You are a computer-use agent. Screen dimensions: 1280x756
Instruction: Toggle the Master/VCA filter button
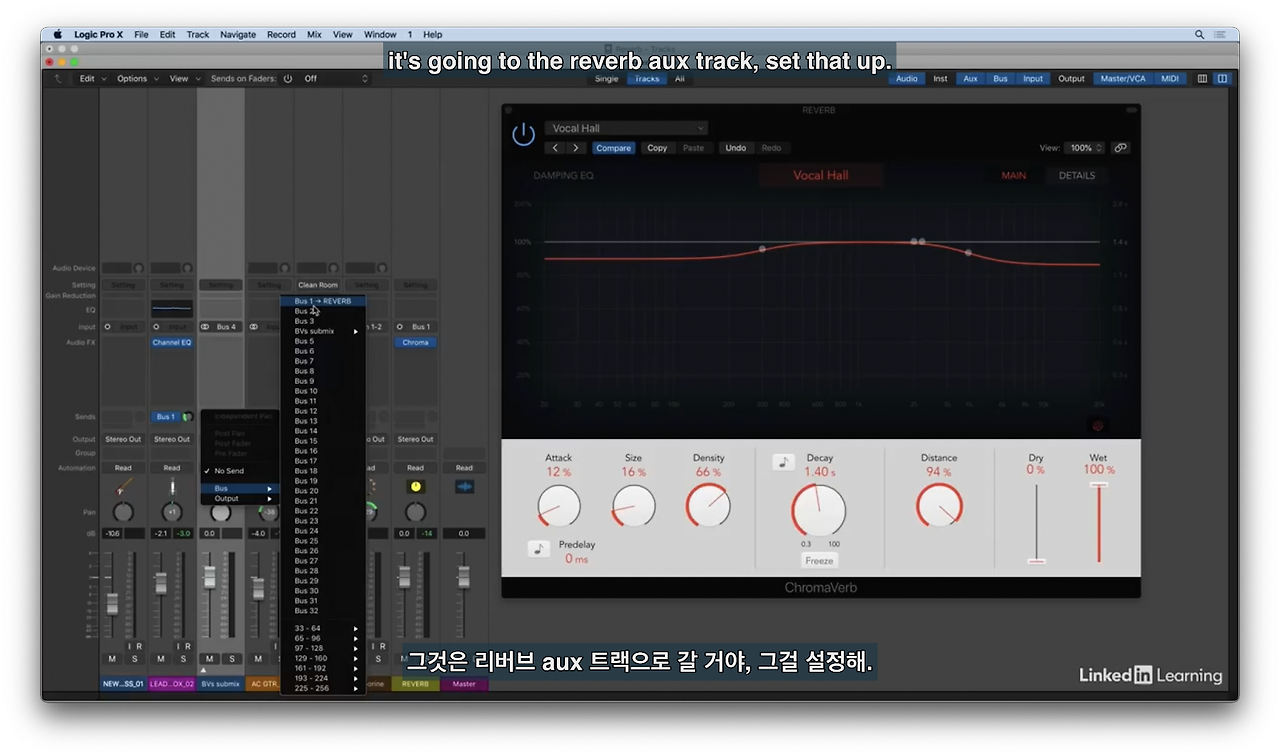[1123, 79]
